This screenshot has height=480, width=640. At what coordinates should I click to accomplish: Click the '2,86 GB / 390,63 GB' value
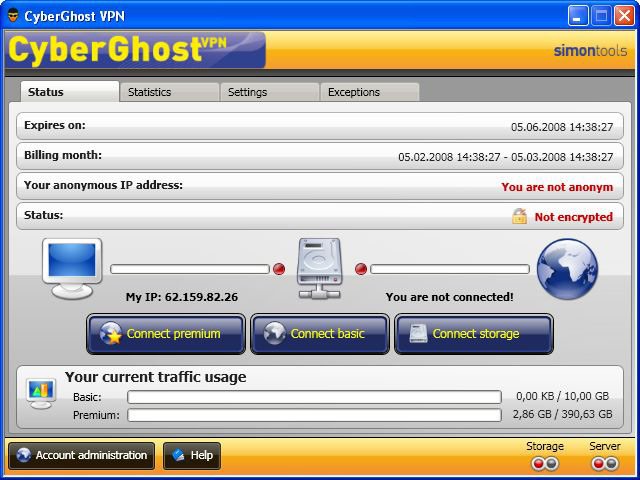[562, 414]
